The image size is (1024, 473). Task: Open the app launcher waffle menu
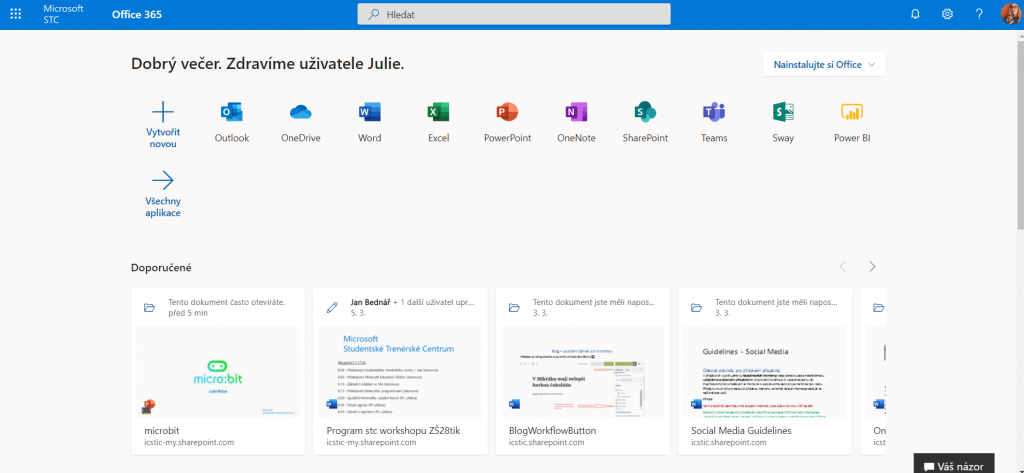pos(16,14)
